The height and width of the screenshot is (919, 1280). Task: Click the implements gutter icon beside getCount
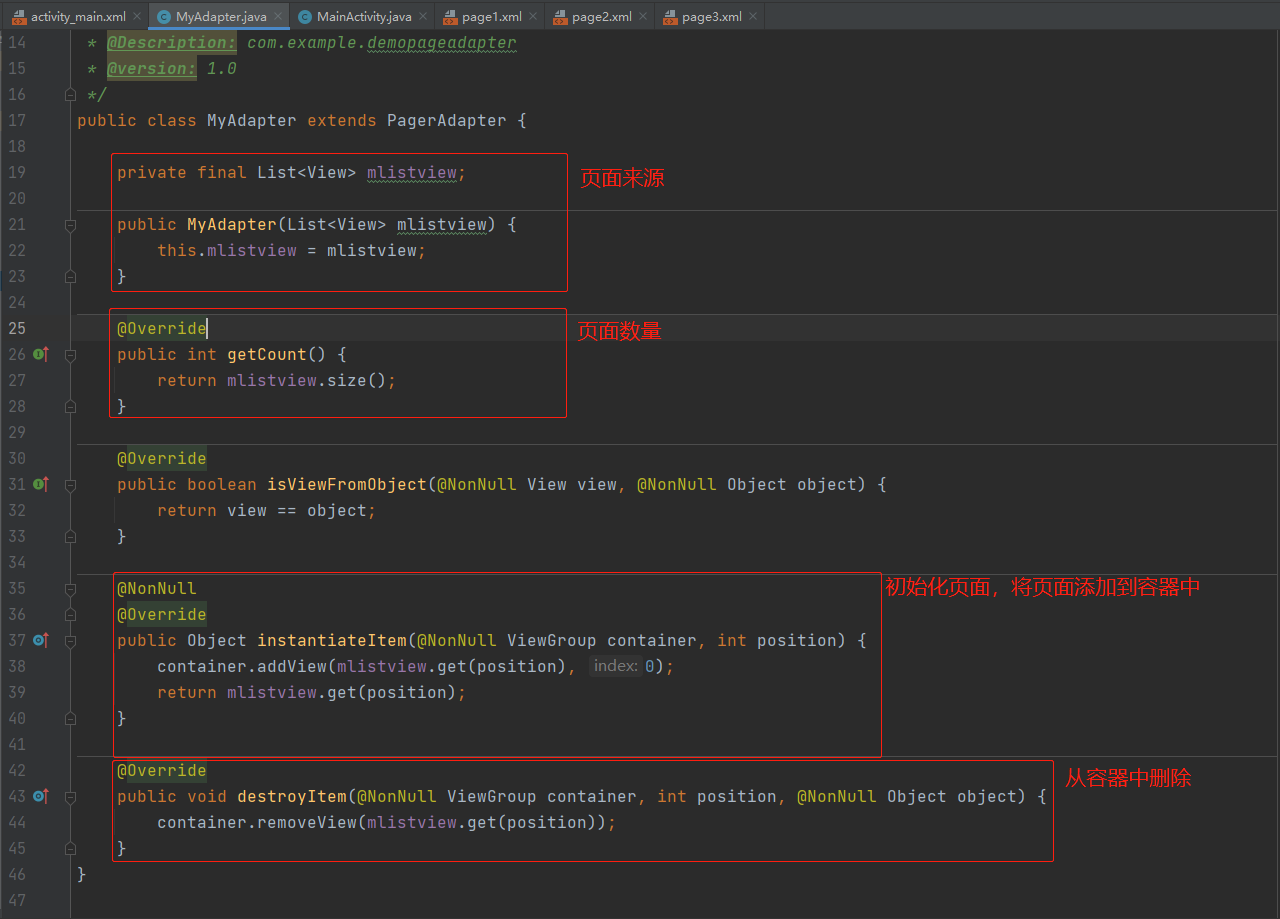point(41,354)
